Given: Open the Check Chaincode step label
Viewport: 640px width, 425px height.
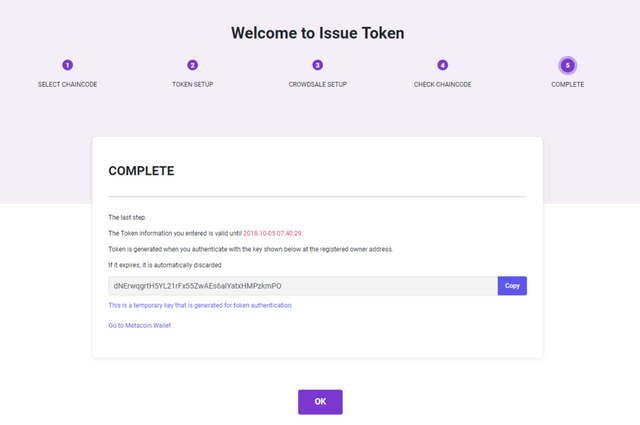Looking at the screenshot, I should pyautogui.click(x=443, y=84).
